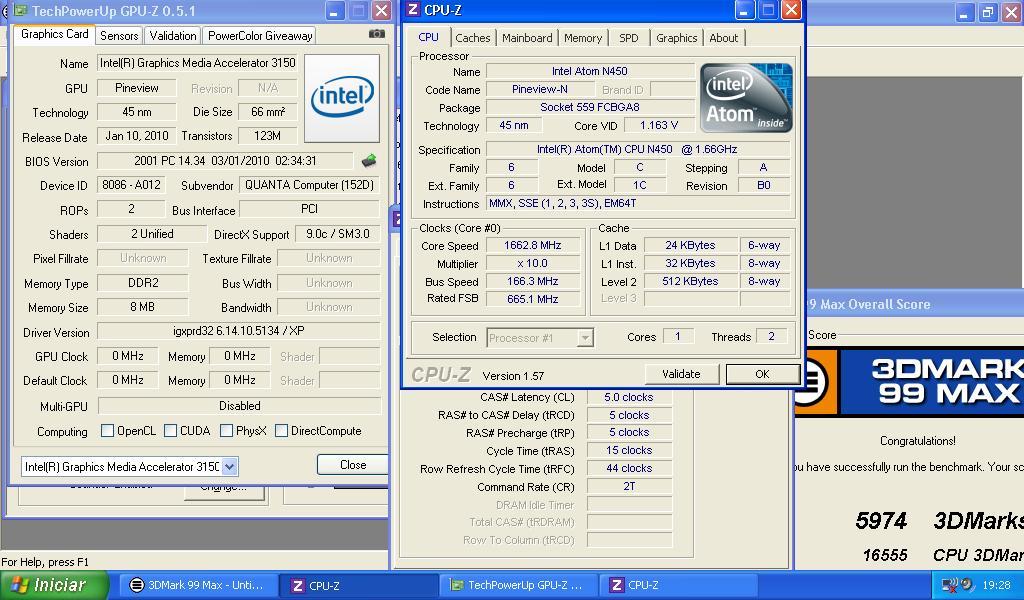Click the Package Socket 559 FCBGA8 field
Viewport: 1024px width, 600px height.
pos(590,107)
